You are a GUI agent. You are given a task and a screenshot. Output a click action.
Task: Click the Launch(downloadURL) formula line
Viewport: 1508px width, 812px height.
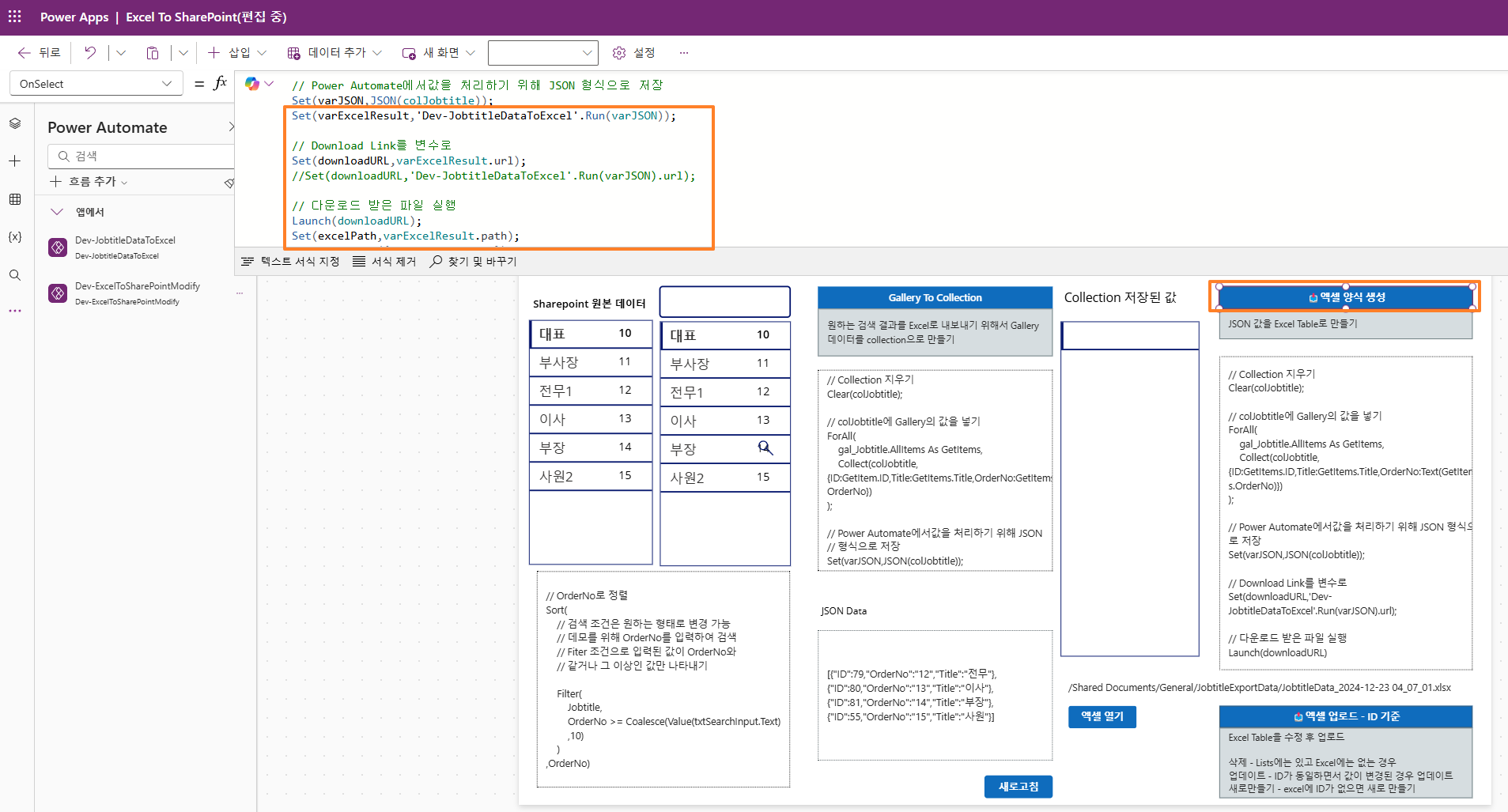pos(357,221)
